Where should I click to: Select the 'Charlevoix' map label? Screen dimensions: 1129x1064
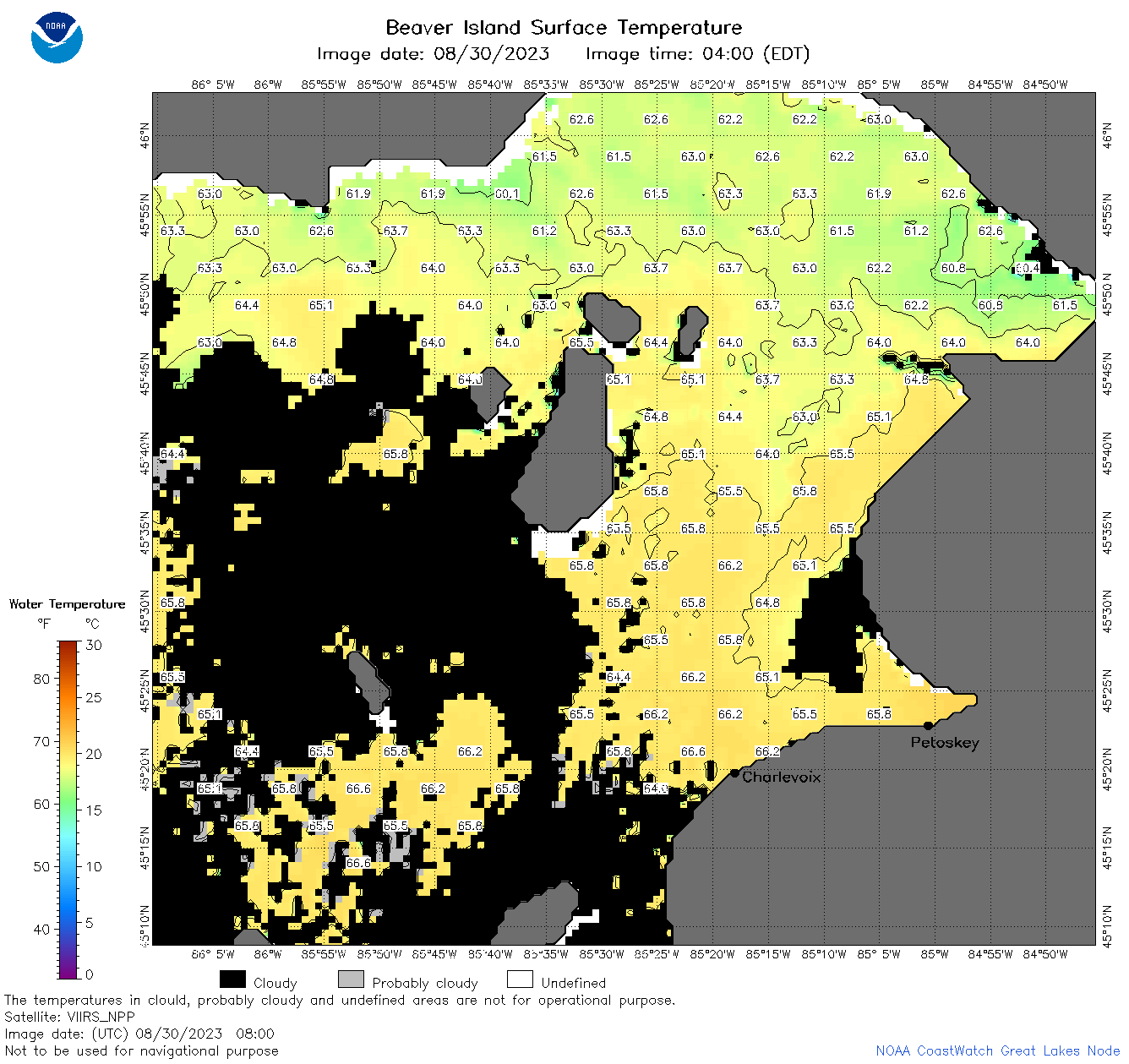click(x=781, y=777)
